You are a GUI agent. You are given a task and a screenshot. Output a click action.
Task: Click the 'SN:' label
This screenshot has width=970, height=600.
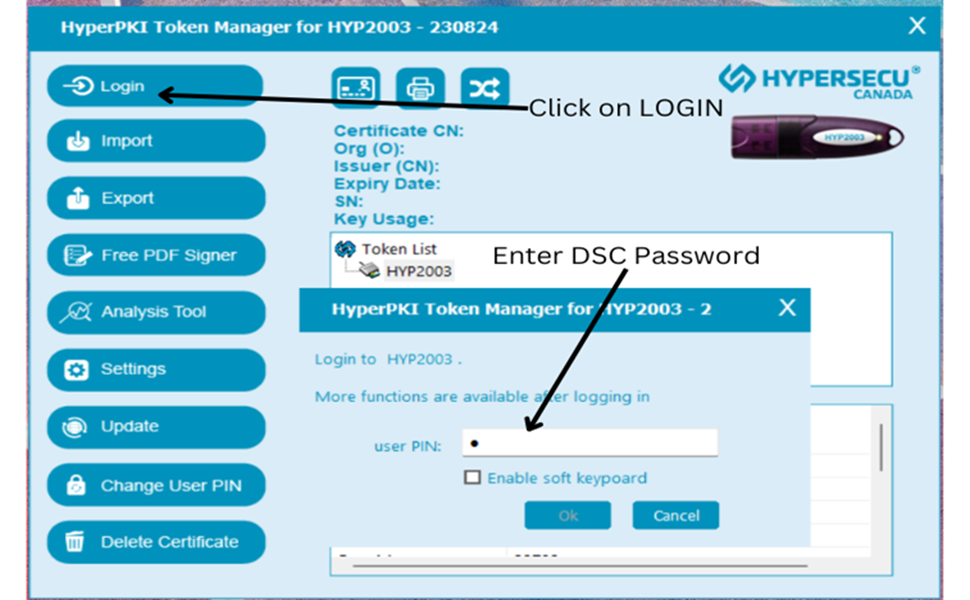coord(348,201)
